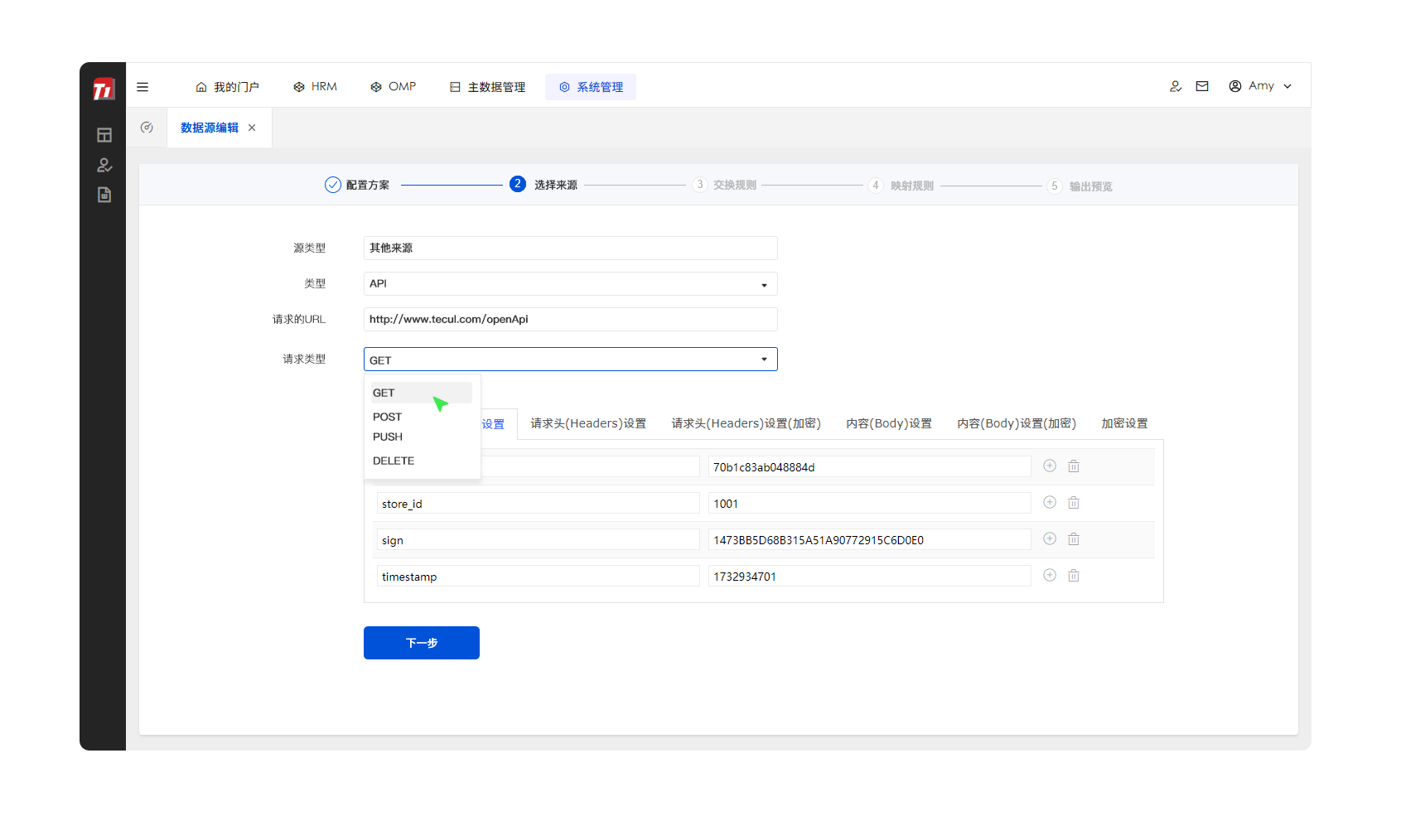Open the 类型 API dropdown

(x=571, y=283)
